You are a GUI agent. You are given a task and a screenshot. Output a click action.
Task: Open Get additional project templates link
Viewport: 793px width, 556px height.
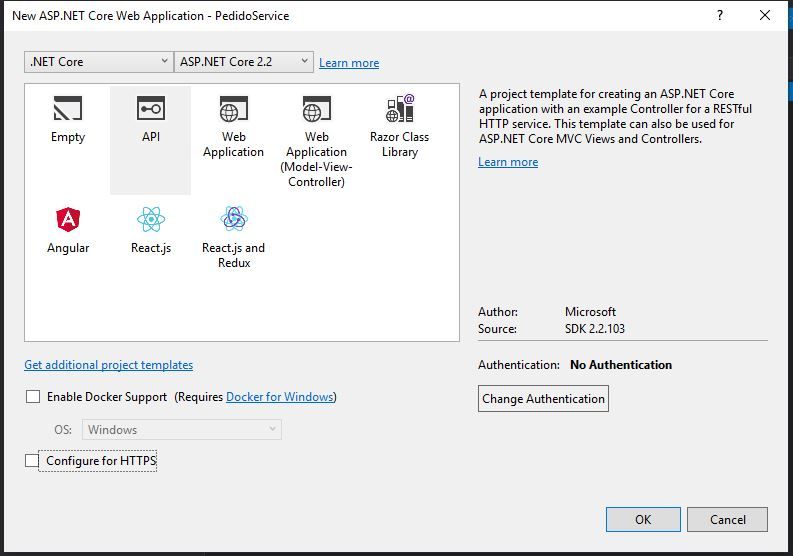[109, 365]
